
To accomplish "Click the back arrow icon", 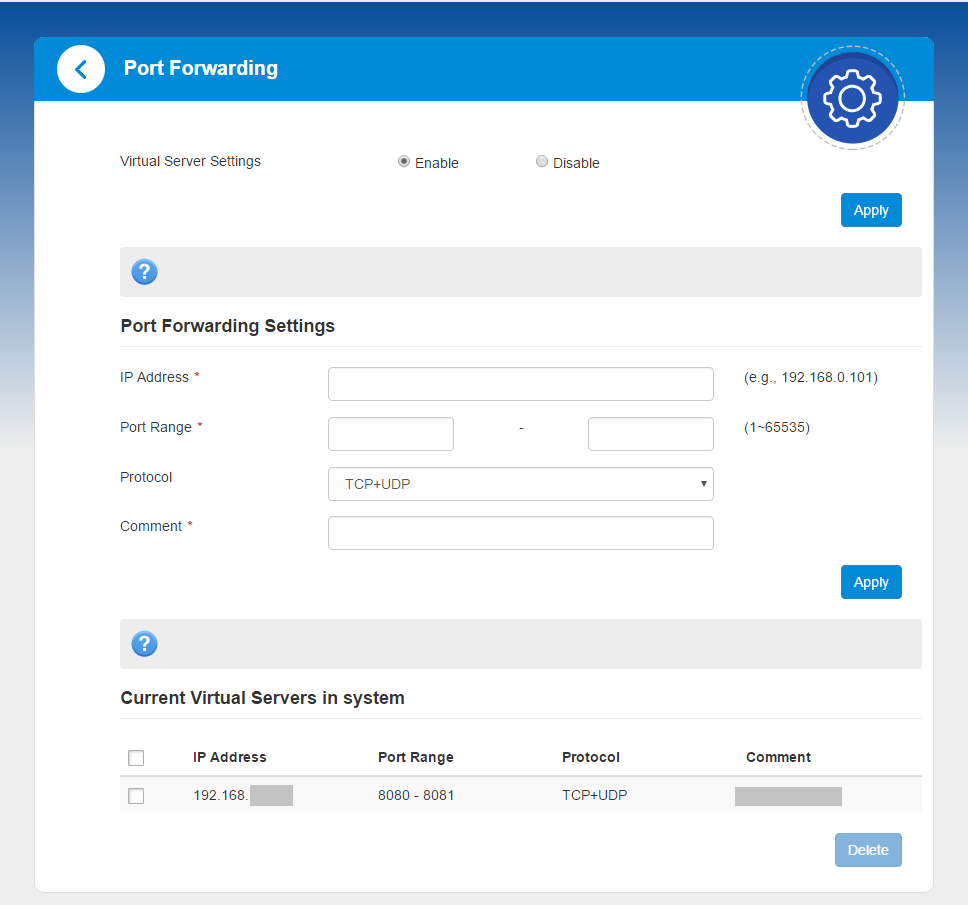I will coord(81,69).
